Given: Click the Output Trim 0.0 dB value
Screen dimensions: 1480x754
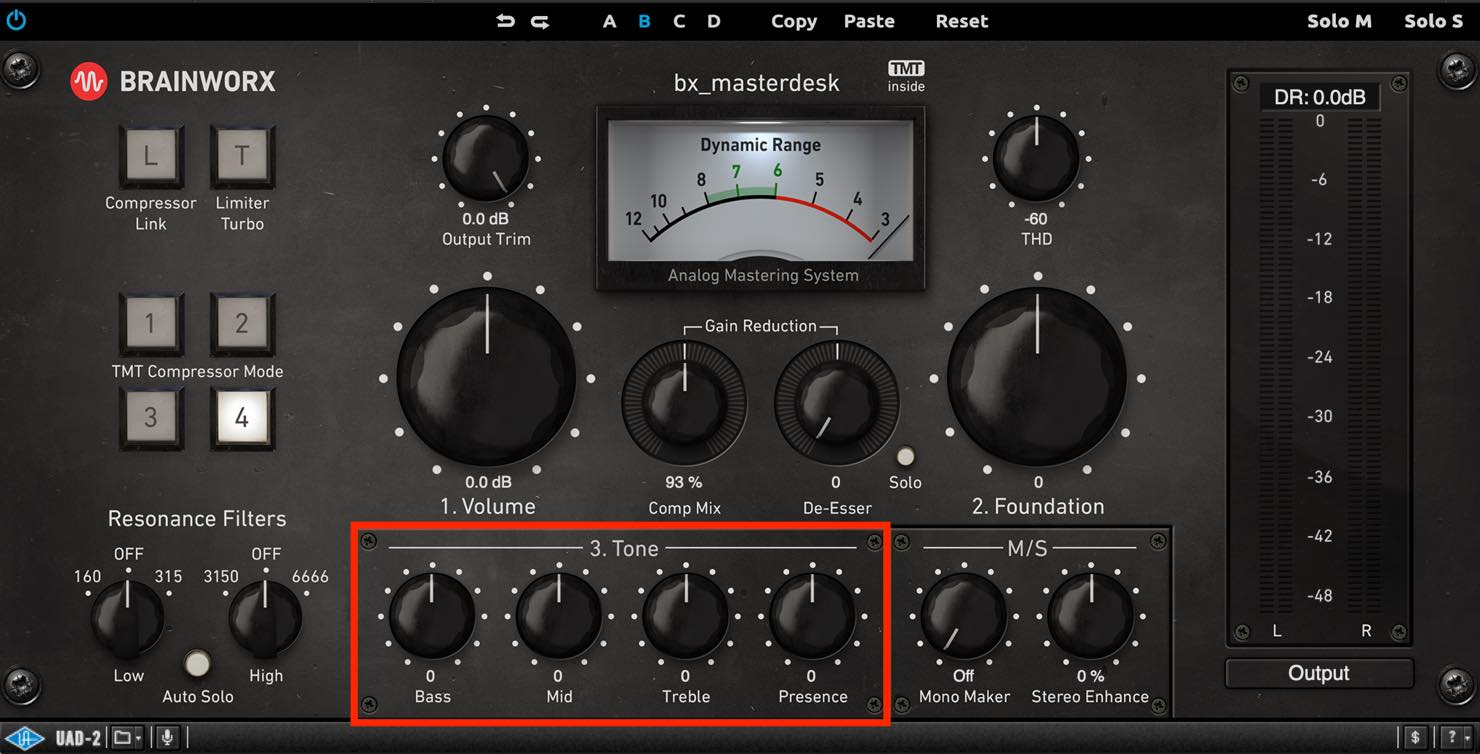Looking at the screenshot, I should (x=486, y=218).
